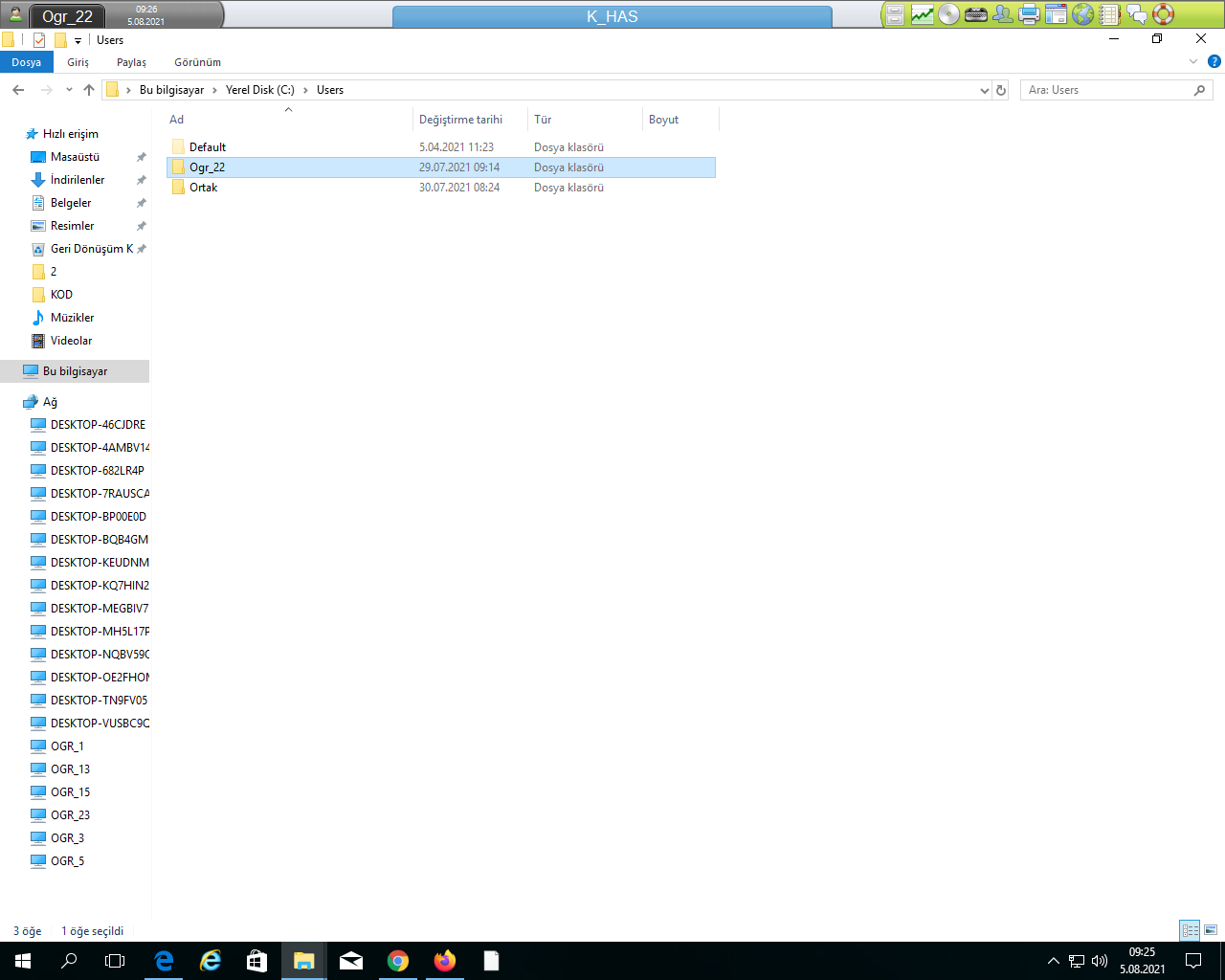1225x980 pixels.
Task: Open the Windows Start menu
Action: (23, 961)
